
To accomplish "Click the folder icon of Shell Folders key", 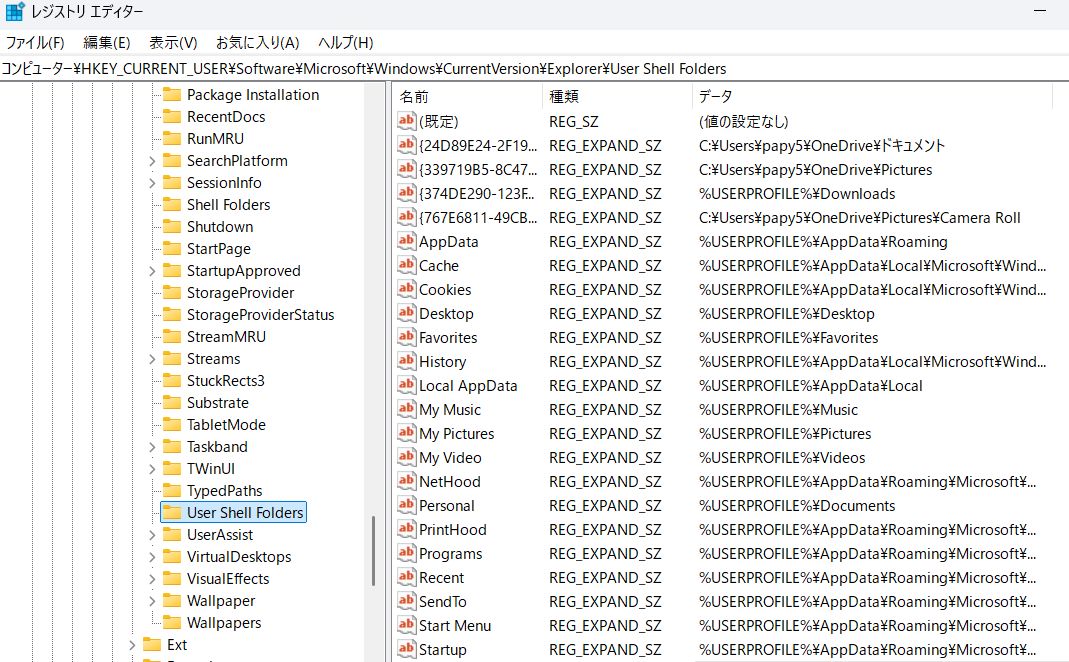I will tap(171, 204).
